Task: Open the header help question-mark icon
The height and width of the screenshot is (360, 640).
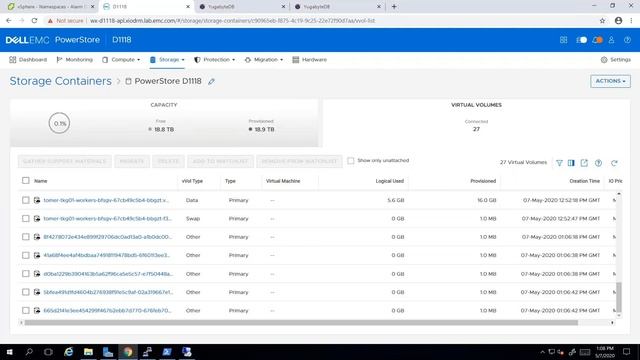Action: (627, 40)
